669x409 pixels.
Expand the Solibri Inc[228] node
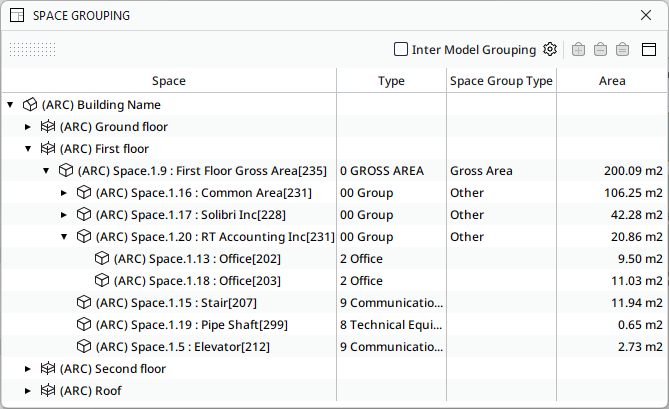click(x=64, y=215)
